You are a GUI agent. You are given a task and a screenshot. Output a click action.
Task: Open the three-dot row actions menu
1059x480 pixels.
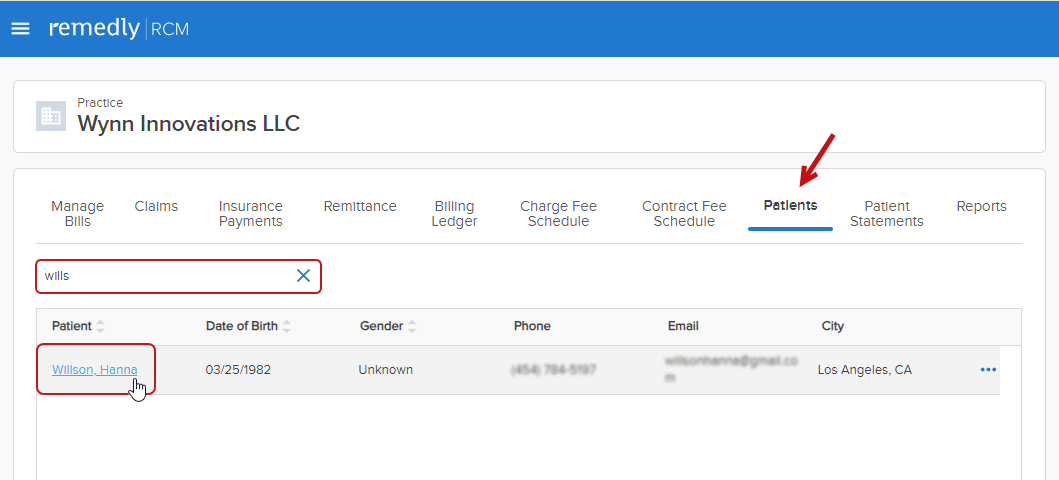click(988, 370)
